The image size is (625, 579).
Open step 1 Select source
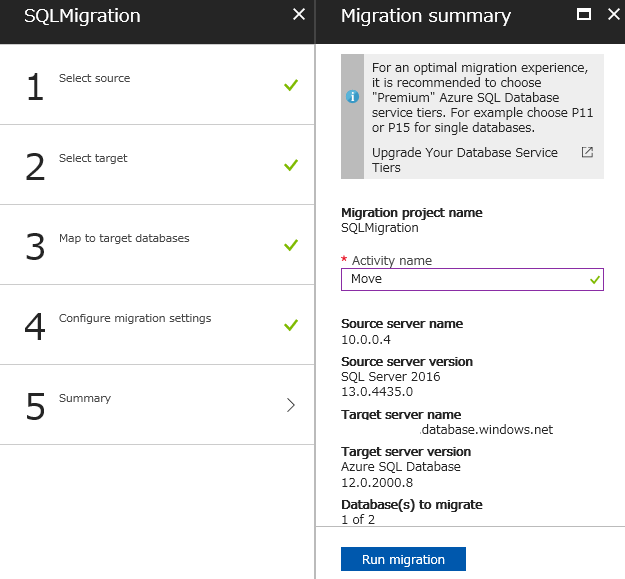click(157, 84)
